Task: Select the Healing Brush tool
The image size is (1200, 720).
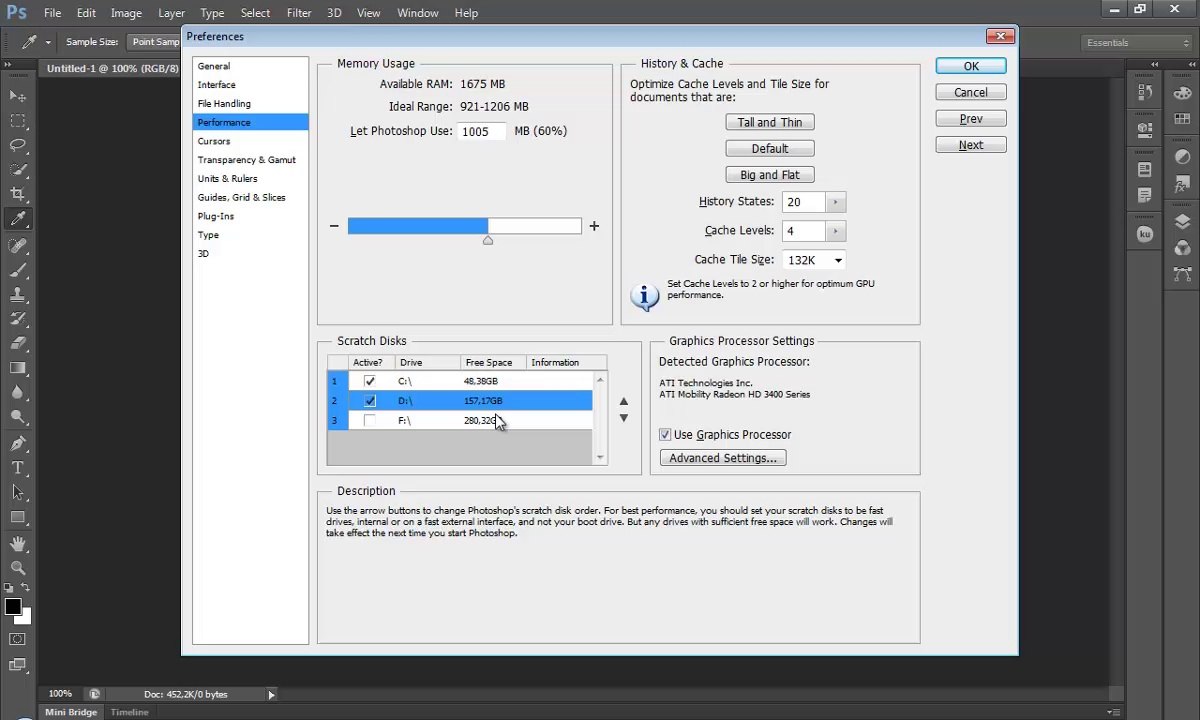Action: click(18, 245)
